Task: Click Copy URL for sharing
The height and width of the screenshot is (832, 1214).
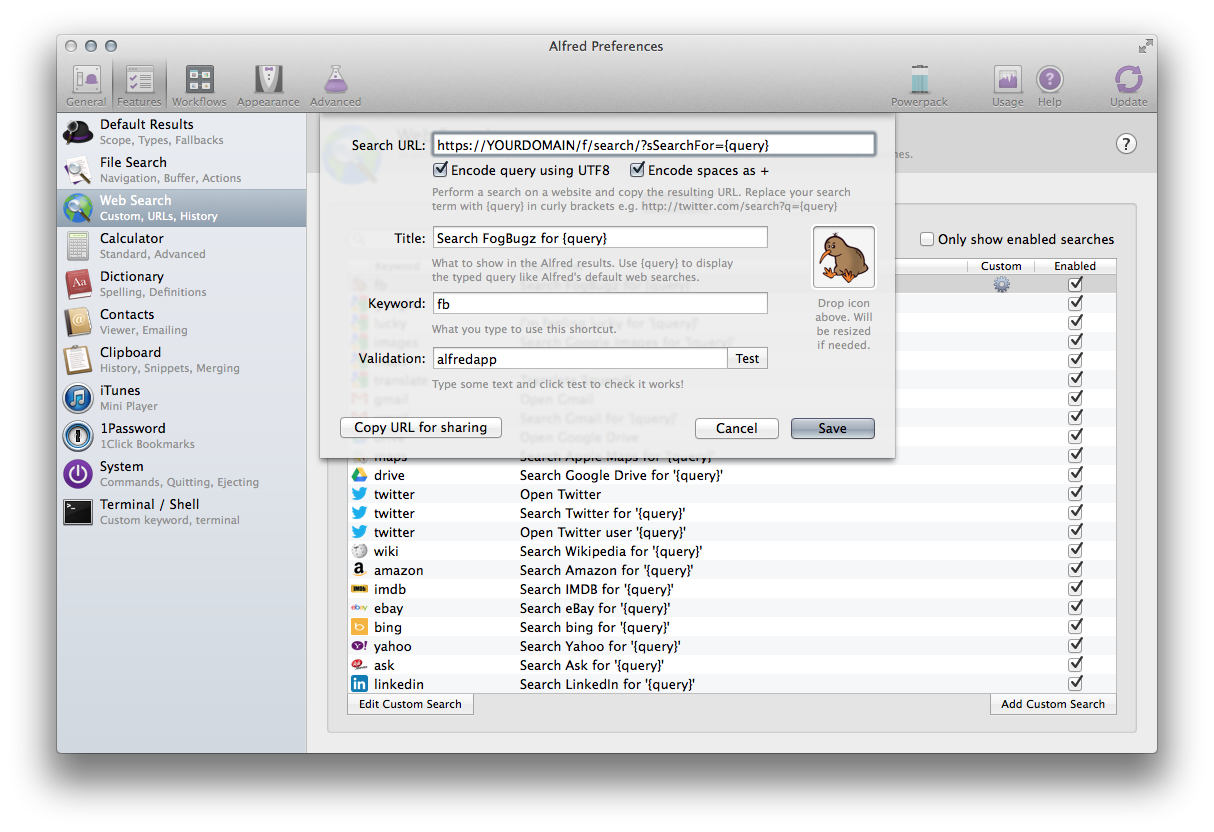Action: tap(421, 428)
